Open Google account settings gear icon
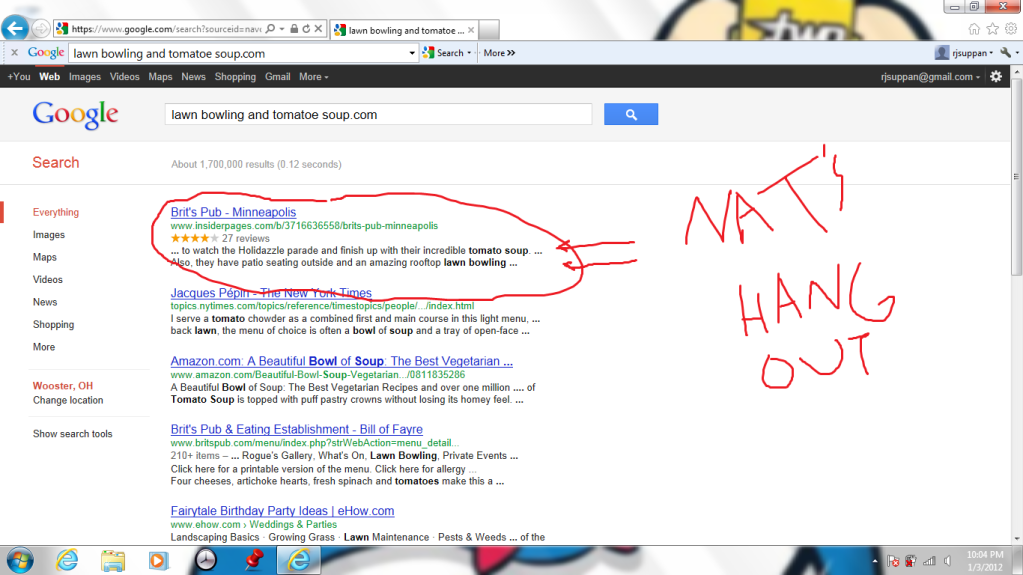 995,77
